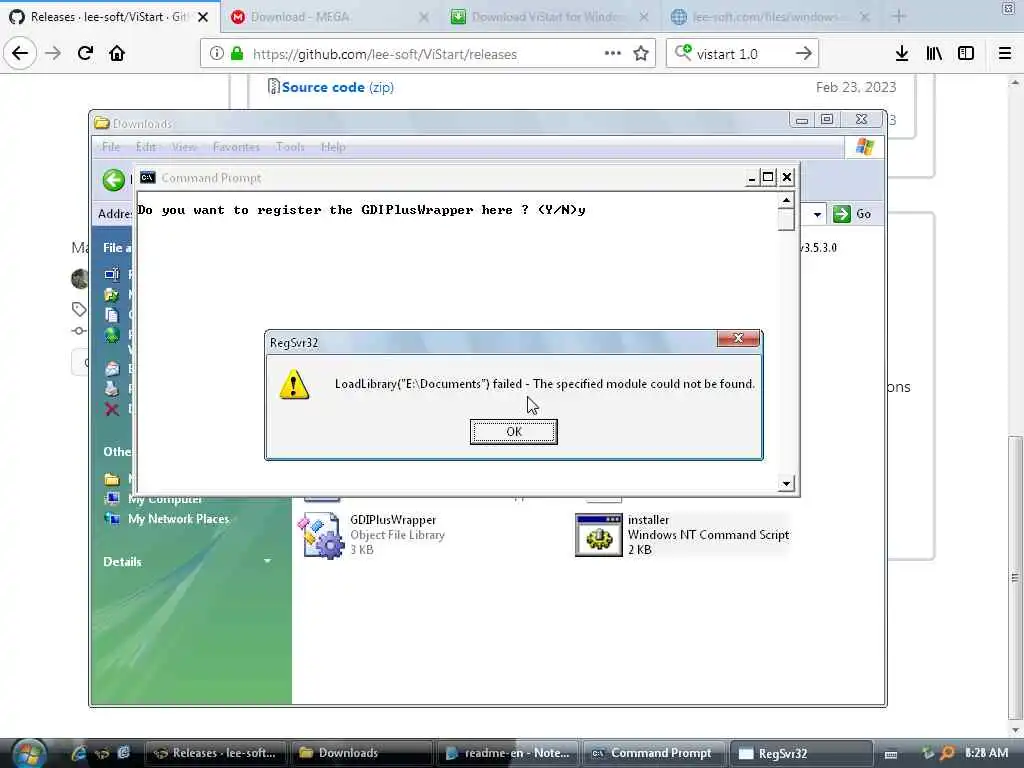Image resolution: width=1024 pixels, height=768 pixels.
Task: Open the Help menu in the Downloads window
Action: coord(333,147)
